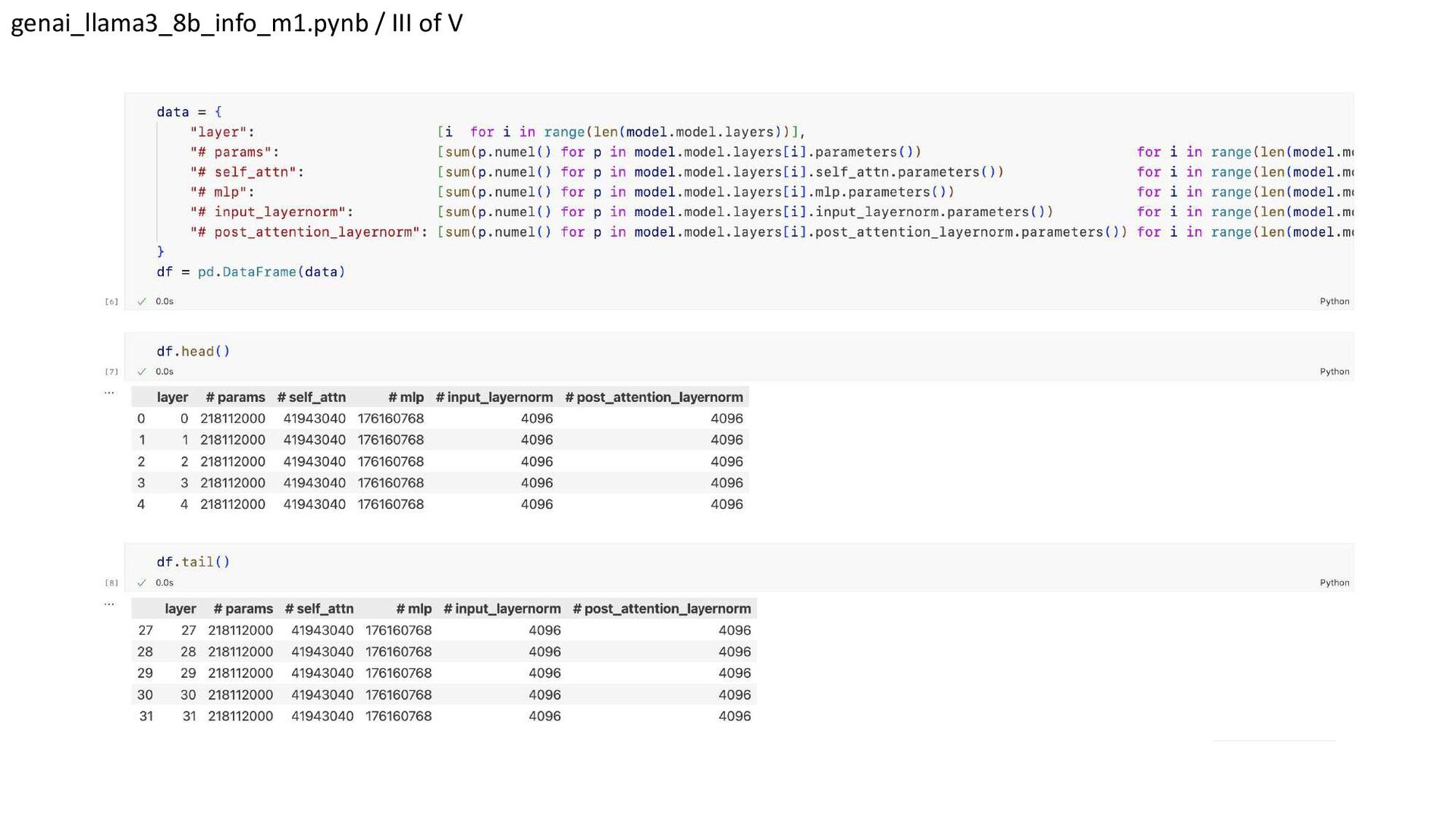Click '# self_attn' header in head table
1456x819 pixels.
pyautogui.click(x=312, y=397)
